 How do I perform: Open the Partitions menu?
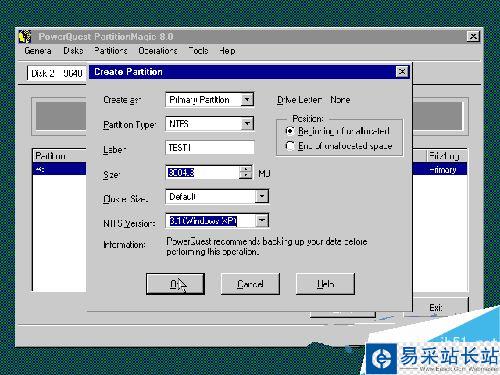(110, 51)
